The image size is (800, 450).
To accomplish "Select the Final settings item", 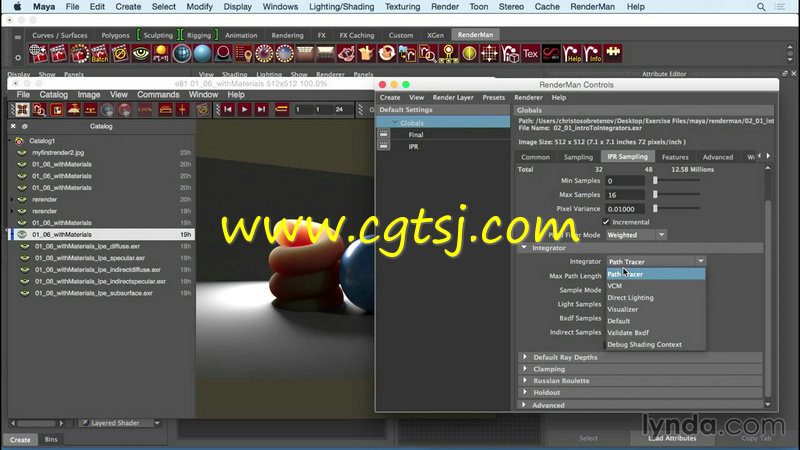I will (x=416, y=135).
